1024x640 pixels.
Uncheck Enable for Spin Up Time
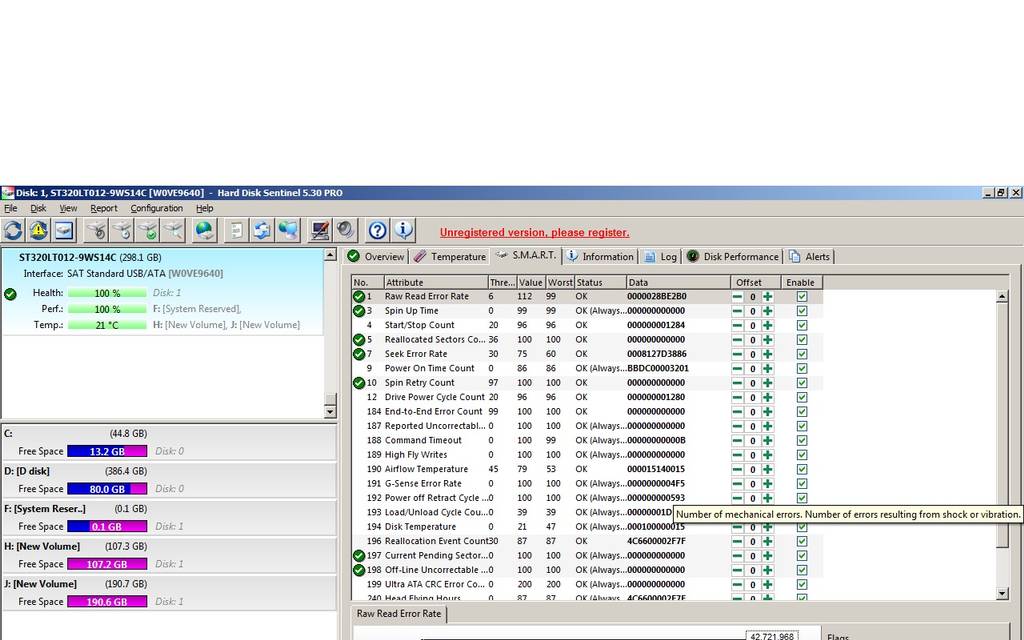[802, 311]
